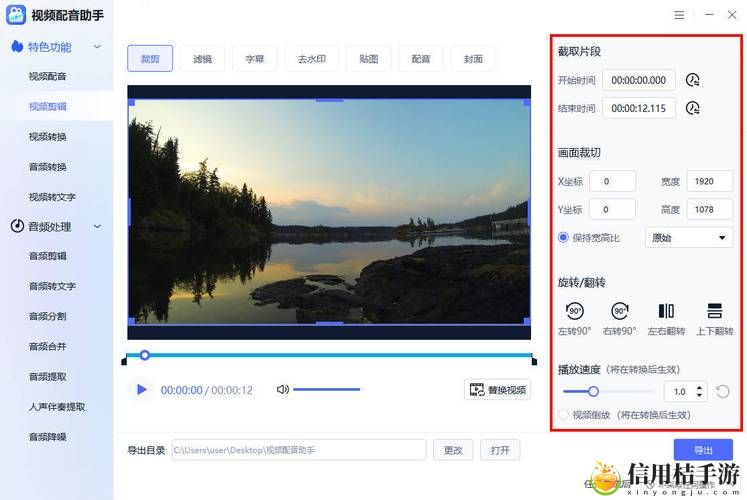Click the 替换视频 button

[497, 390]
